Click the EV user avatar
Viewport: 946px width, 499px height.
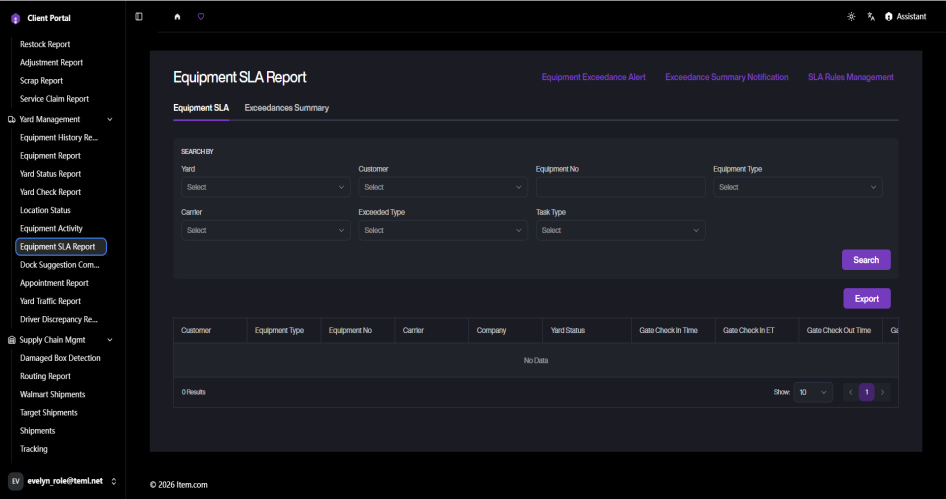pyautogui.click(x=16, y=481)
